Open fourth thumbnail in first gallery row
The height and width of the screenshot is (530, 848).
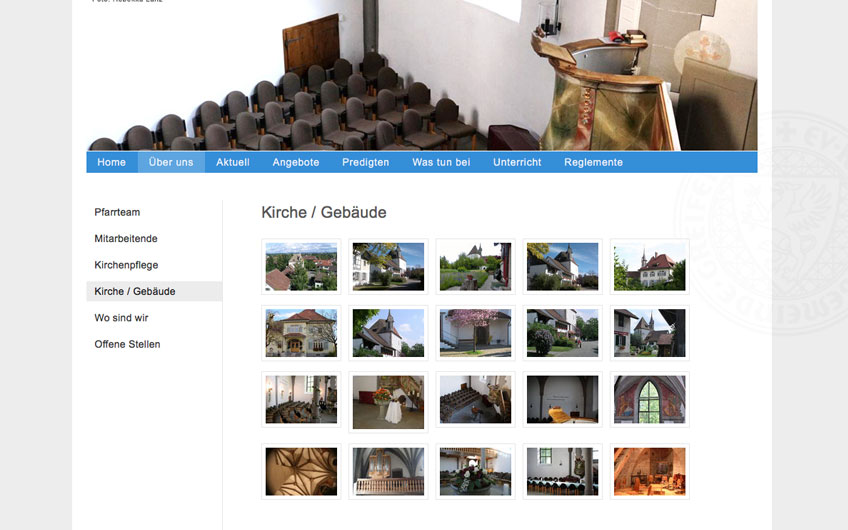point(562,267)
